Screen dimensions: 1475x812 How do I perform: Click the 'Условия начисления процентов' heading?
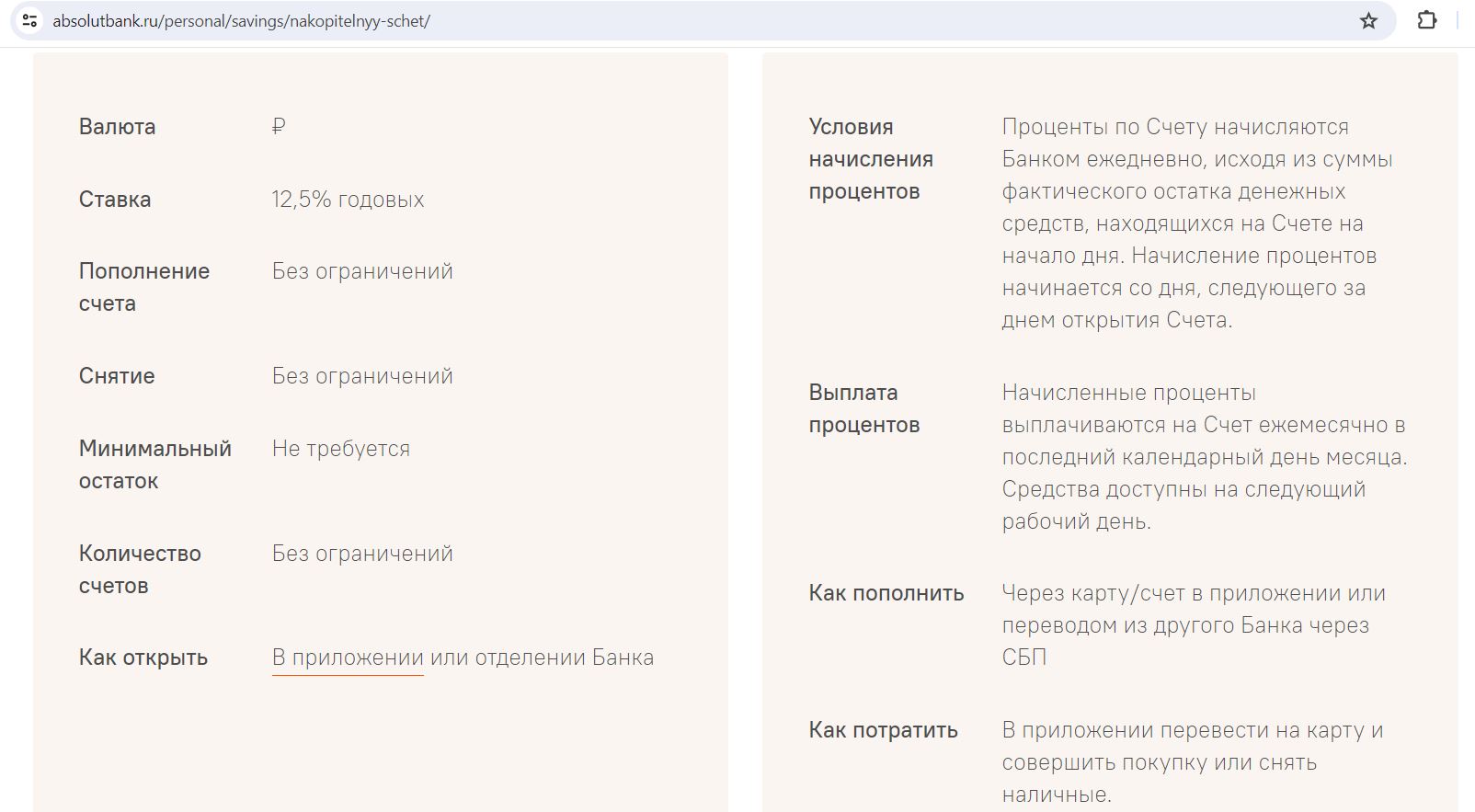pos(870,159)
